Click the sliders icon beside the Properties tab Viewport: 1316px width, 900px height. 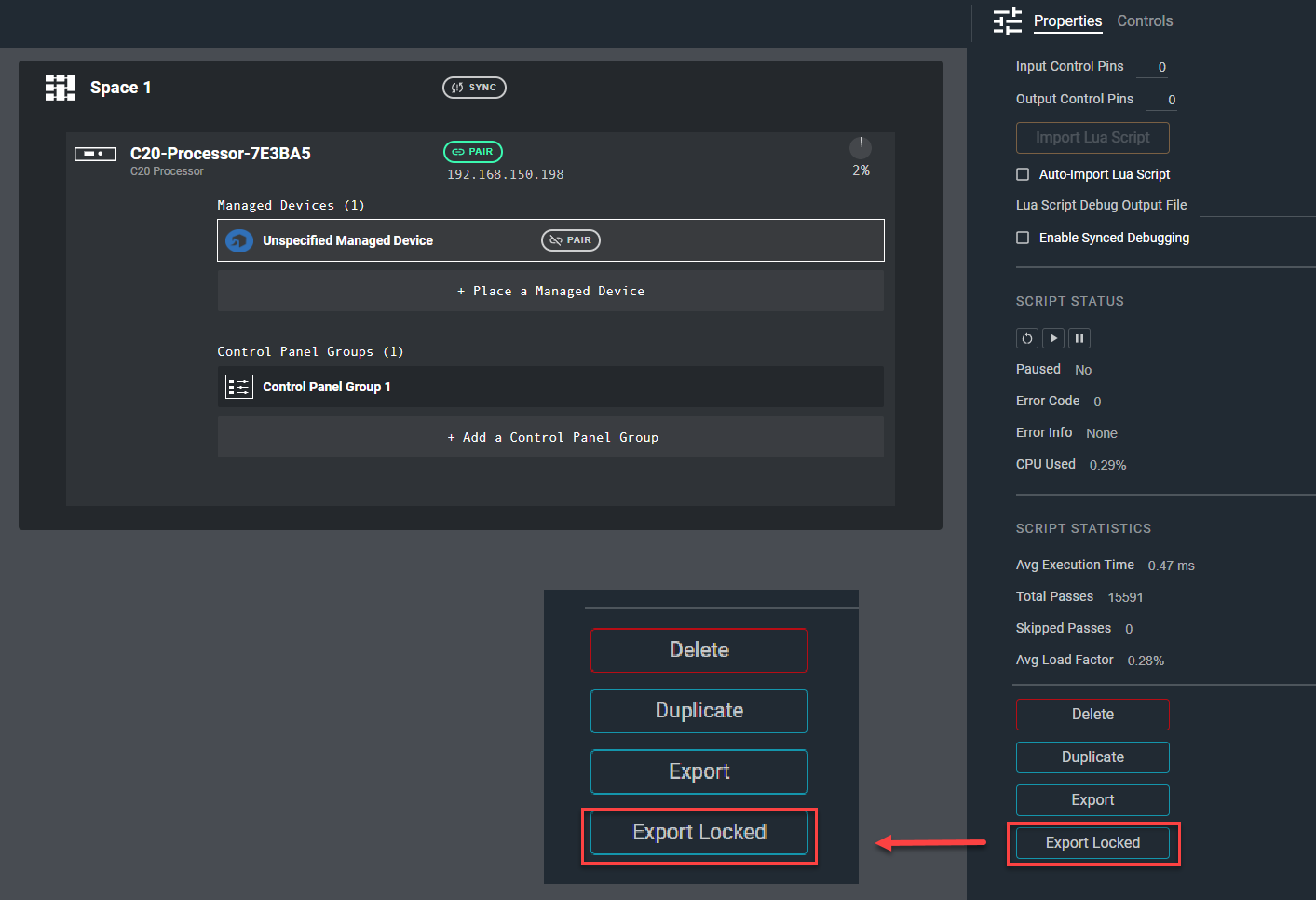pyautogui.click(x=1008, y=21)
